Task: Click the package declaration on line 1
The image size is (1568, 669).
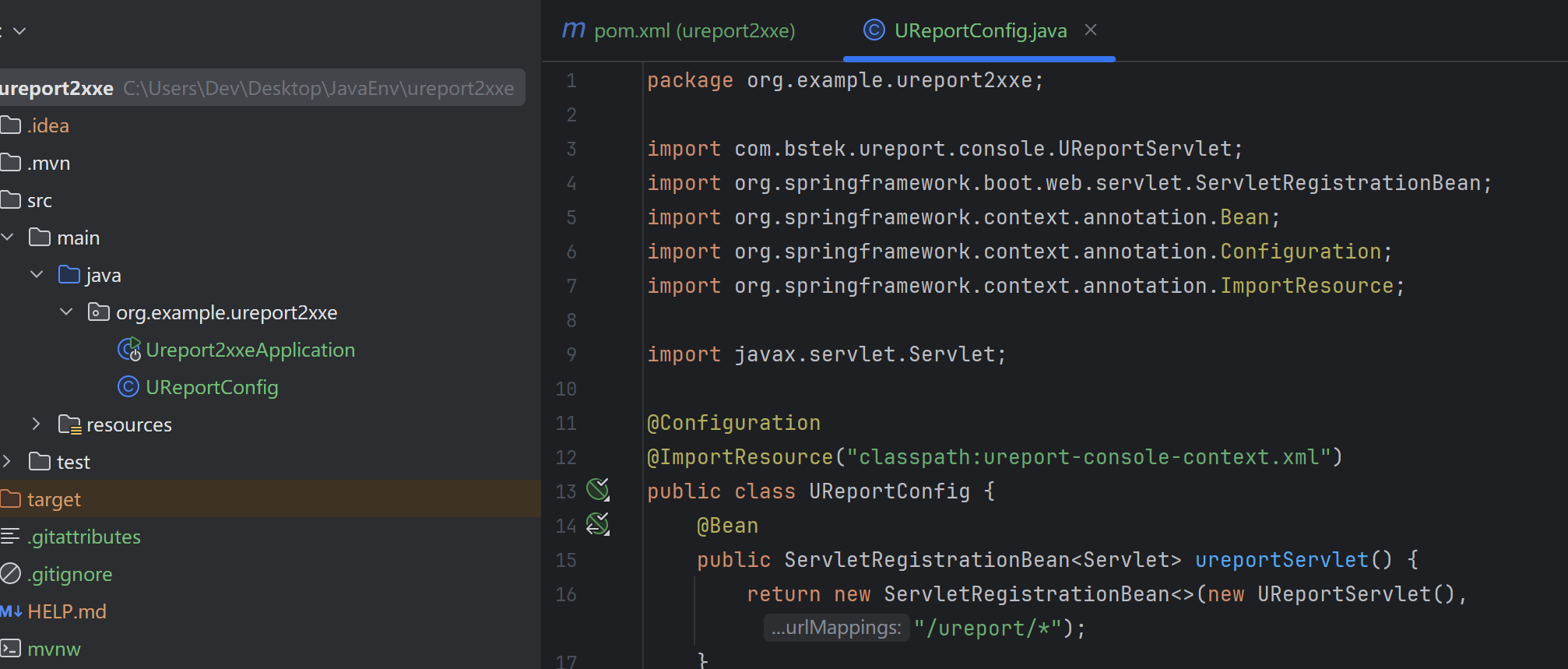Action: pyautogui.click(x=846, y=80)
